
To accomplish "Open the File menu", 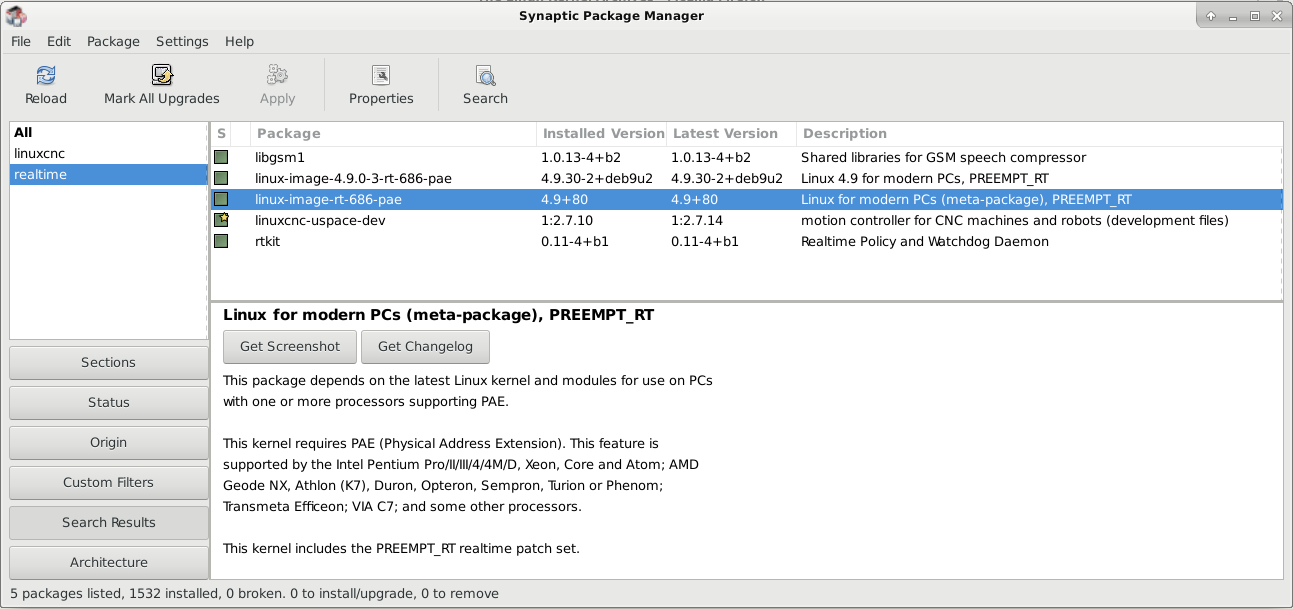I will [x=21, y=41].
